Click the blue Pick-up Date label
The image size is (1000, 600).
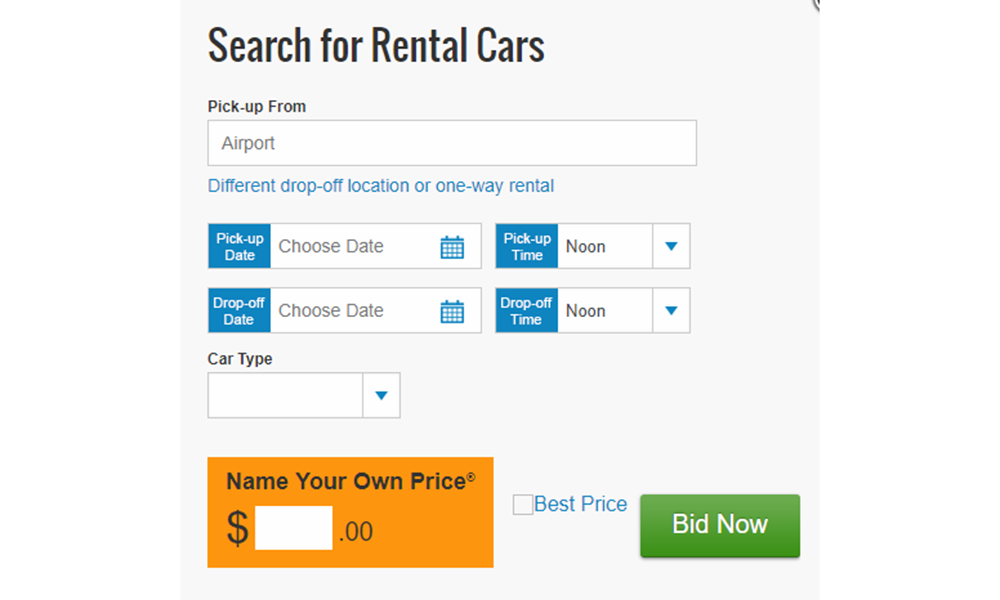(240, 246)
